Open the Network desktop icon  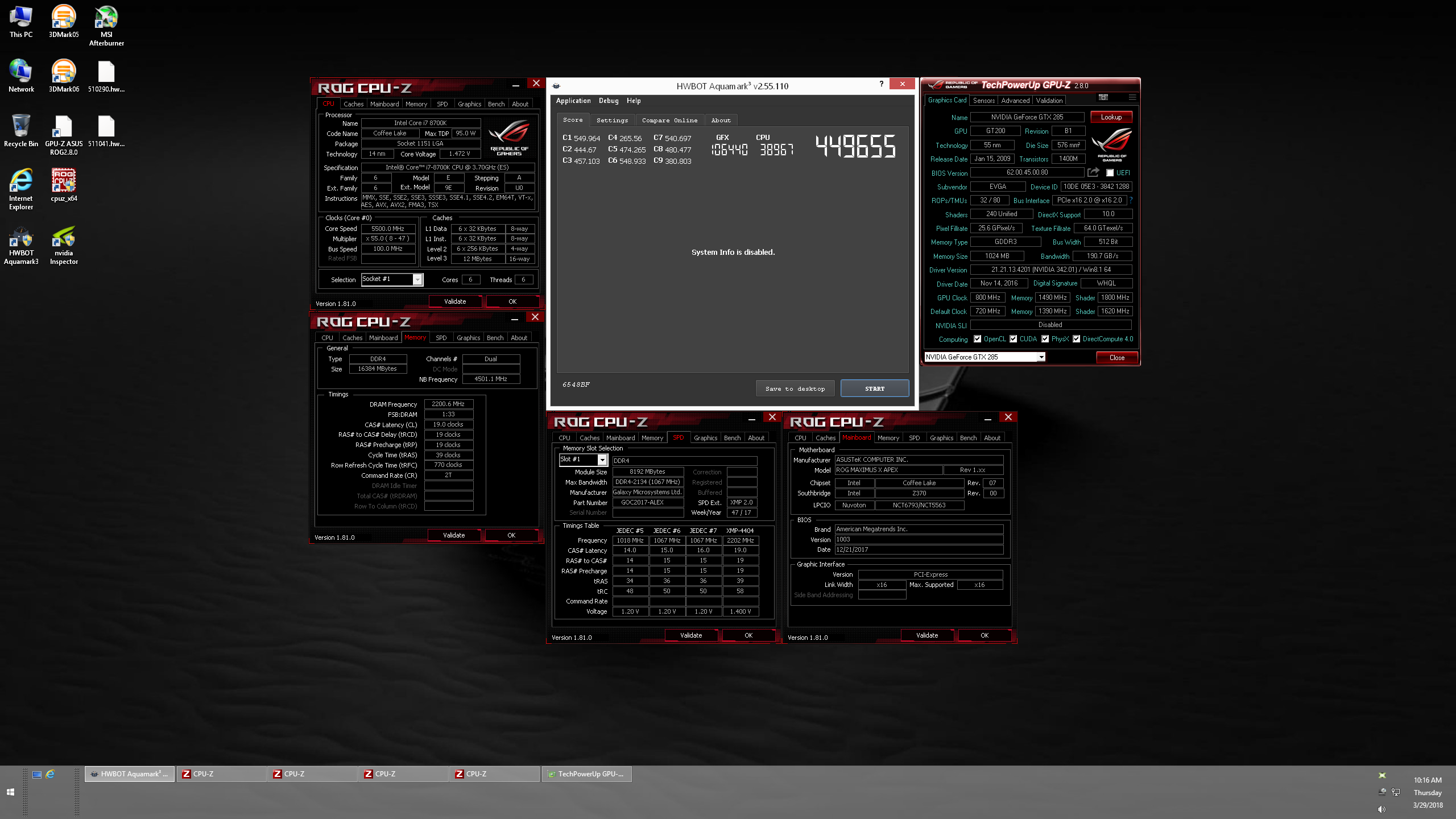click(x=21, y=76)
